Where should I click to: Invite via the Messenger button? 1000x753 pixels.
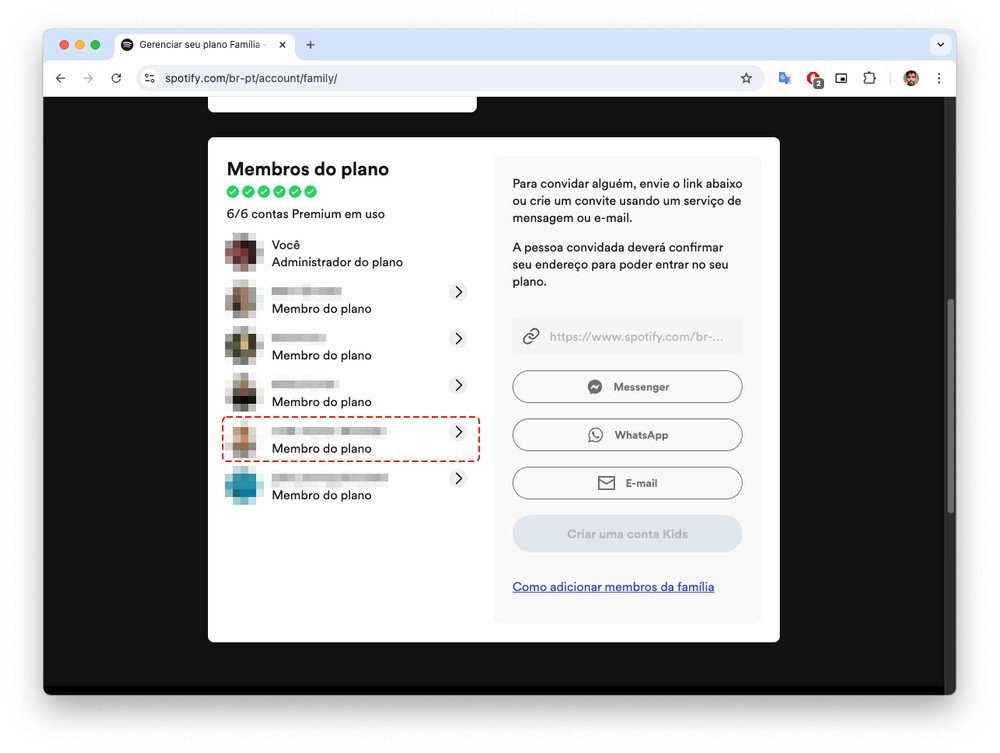pos(627,387)
